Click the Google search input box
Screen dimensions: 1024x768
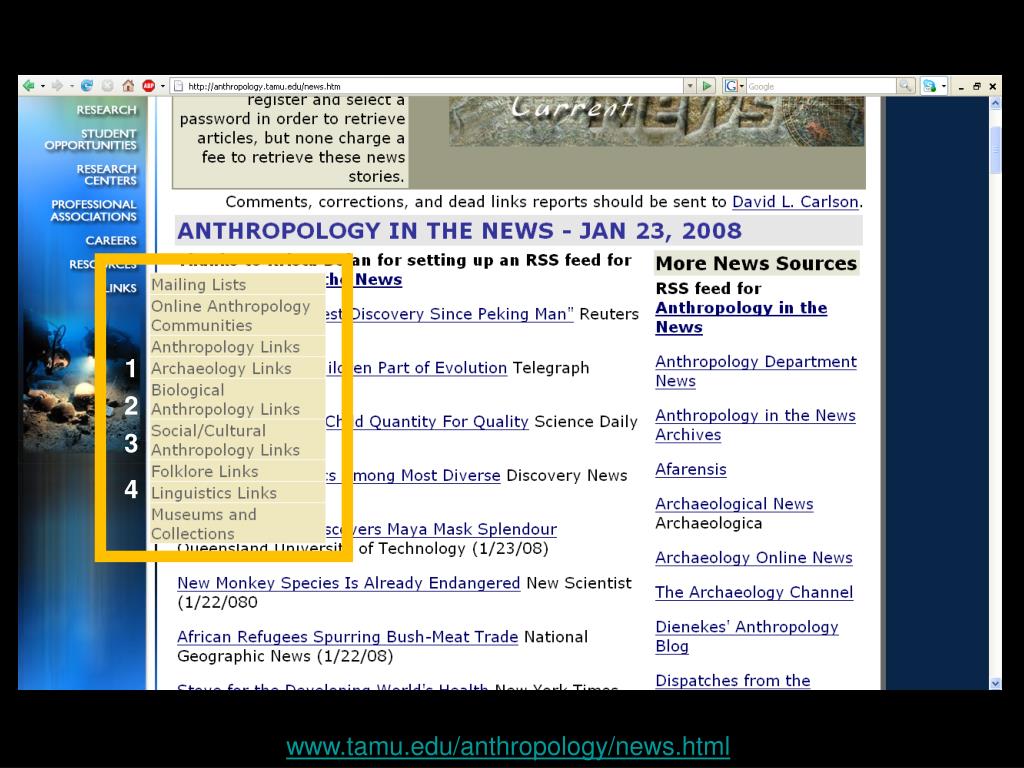click(821, 86)
